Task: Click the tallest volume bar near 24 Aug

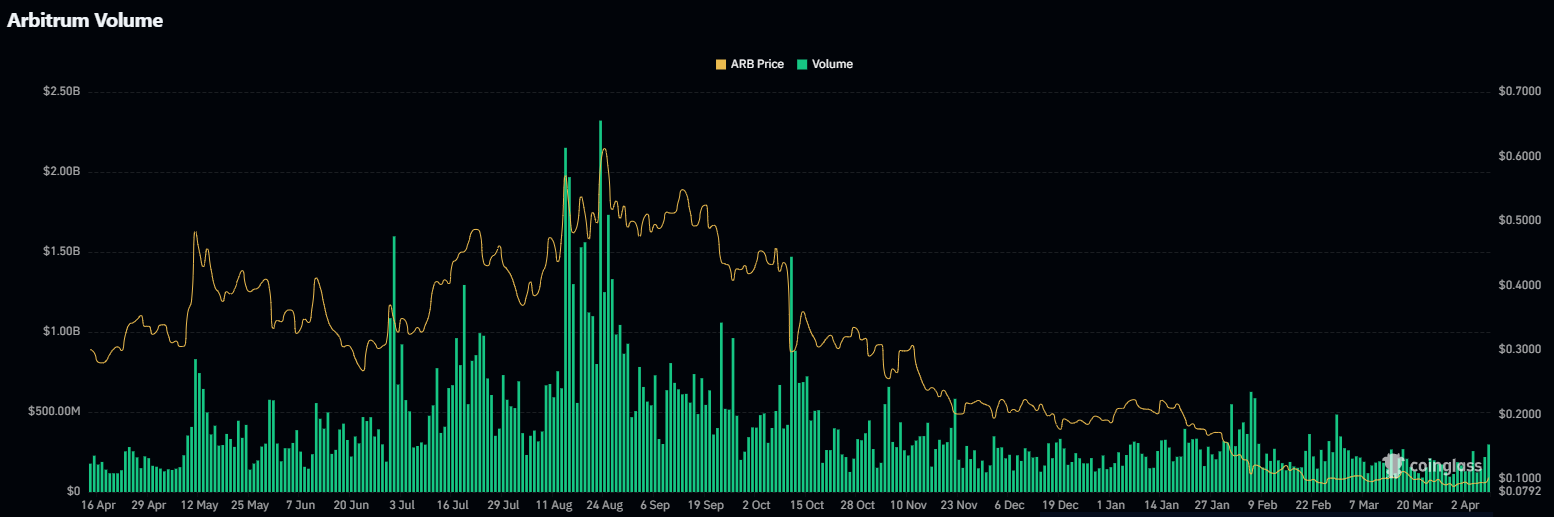Action: [x=600, y=300]
